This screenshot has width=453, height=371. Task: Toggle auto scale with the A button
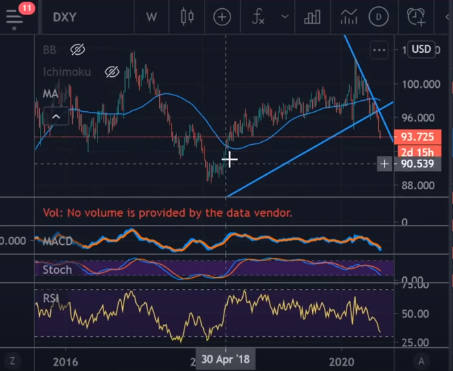421,361
